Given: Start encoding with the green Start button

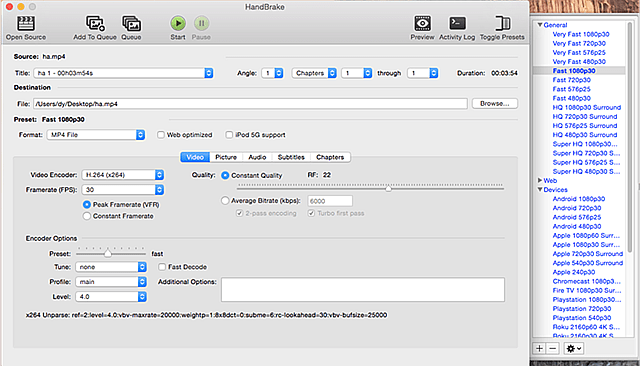Looking at the screenshot, I should tap(178, 23).
